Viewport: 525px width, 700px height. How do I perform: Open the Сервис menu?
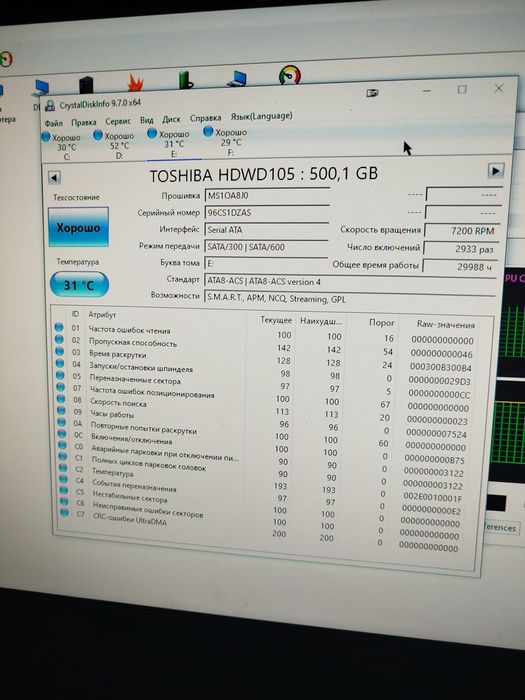click(x=118, y=121)
